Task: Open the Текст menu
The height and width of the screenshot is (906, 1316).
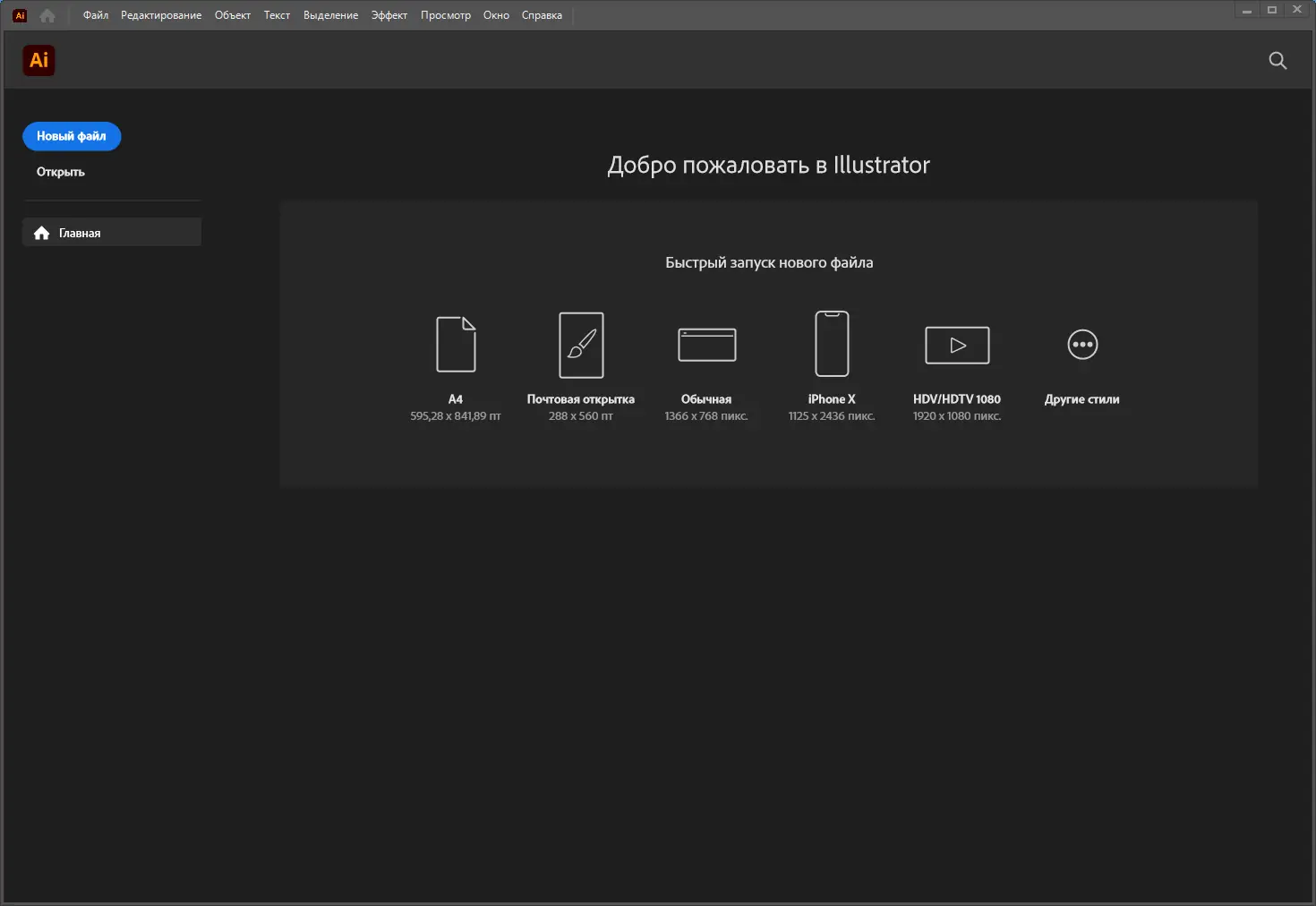Action: pos(277,14)
